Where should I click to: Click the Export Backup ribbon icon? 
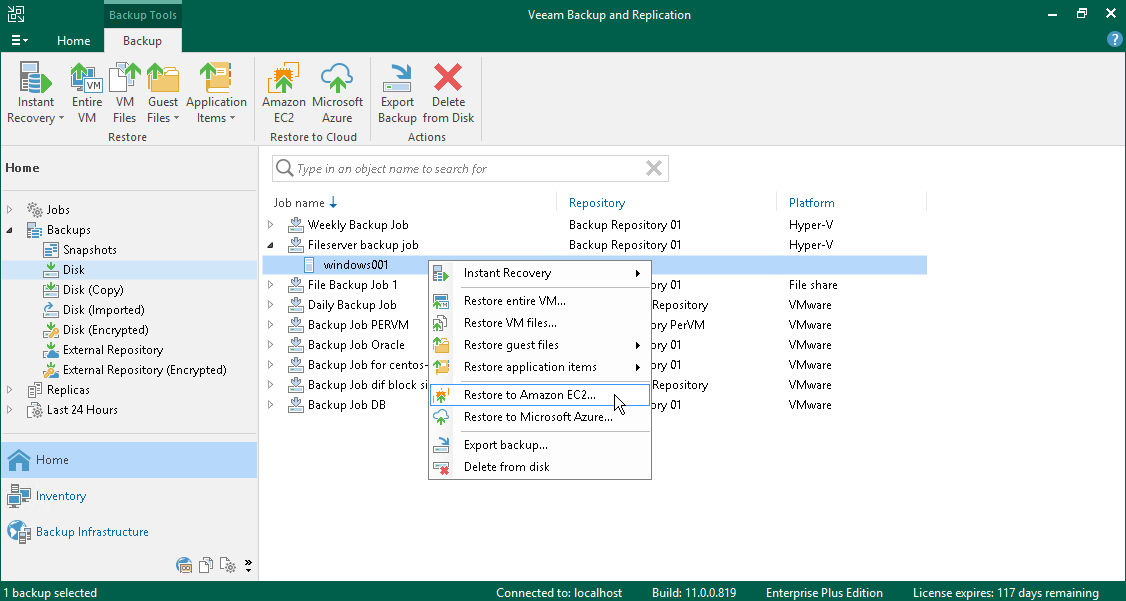[397, 93]
